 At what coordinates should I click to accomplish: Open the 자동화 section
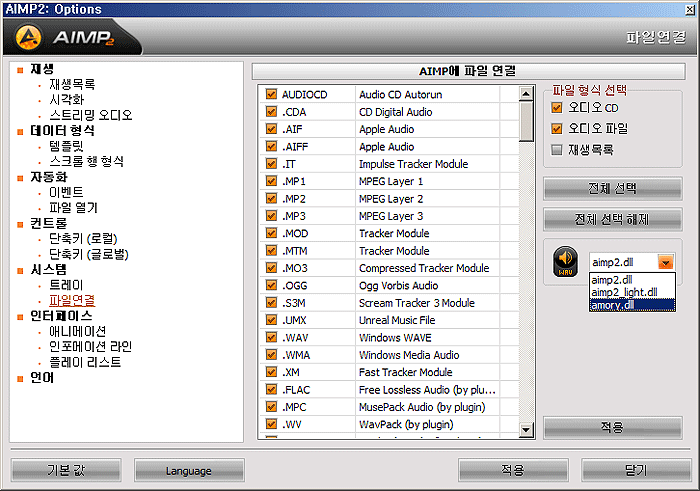[49, 177]
